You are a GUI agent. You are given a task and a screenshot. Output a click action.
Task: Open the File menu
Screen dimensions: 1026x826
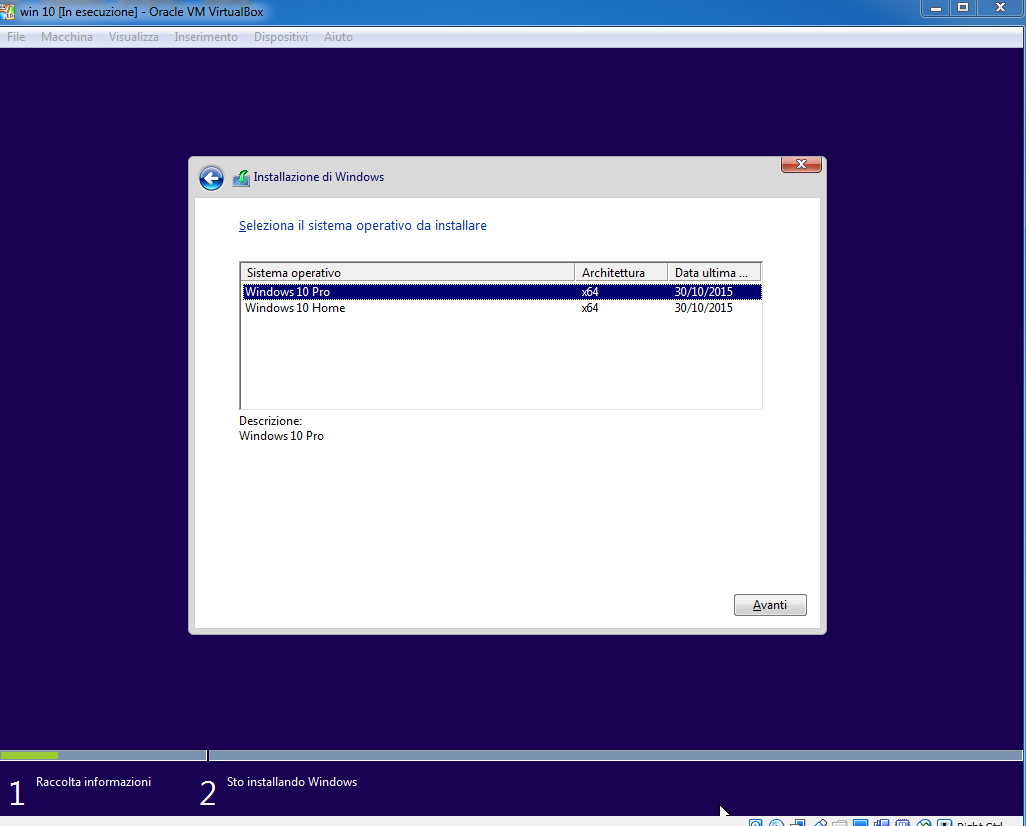(x=16, y=37)
